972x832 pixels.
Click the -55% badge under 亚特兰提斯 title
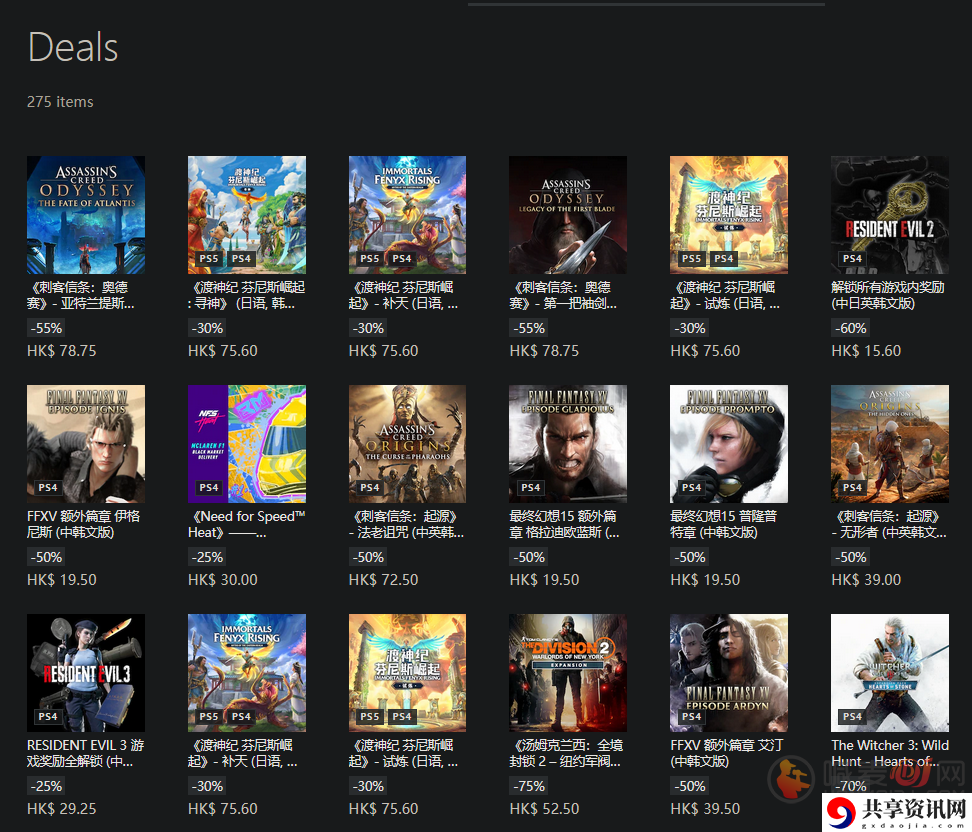click(x=46, y=328)
